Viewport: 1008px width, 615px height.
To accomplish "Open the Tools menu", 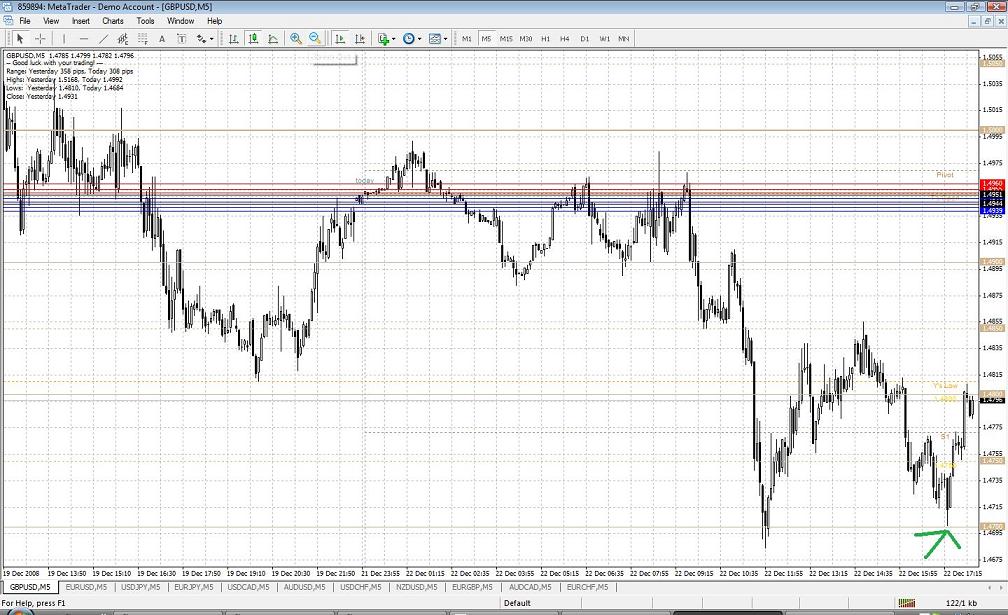I will 145,21.
